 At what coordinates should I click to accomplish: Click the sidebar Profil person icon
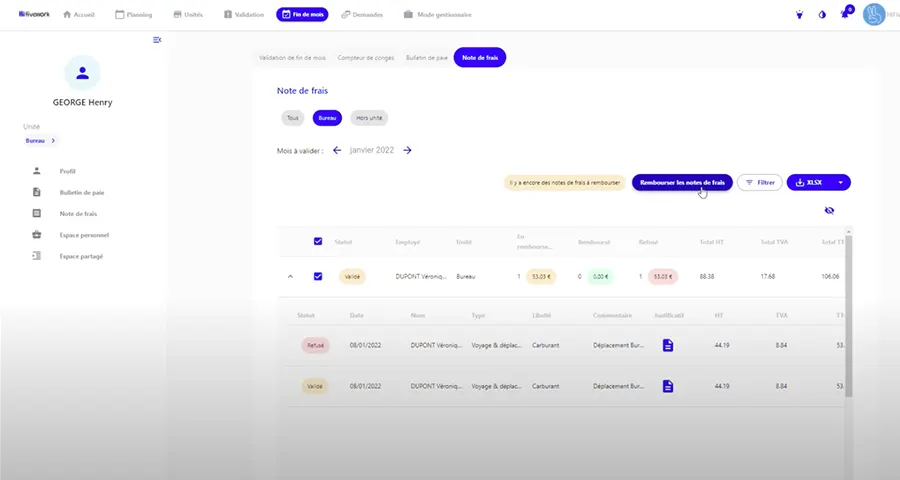pyautogui.click(x=37, y=171)
